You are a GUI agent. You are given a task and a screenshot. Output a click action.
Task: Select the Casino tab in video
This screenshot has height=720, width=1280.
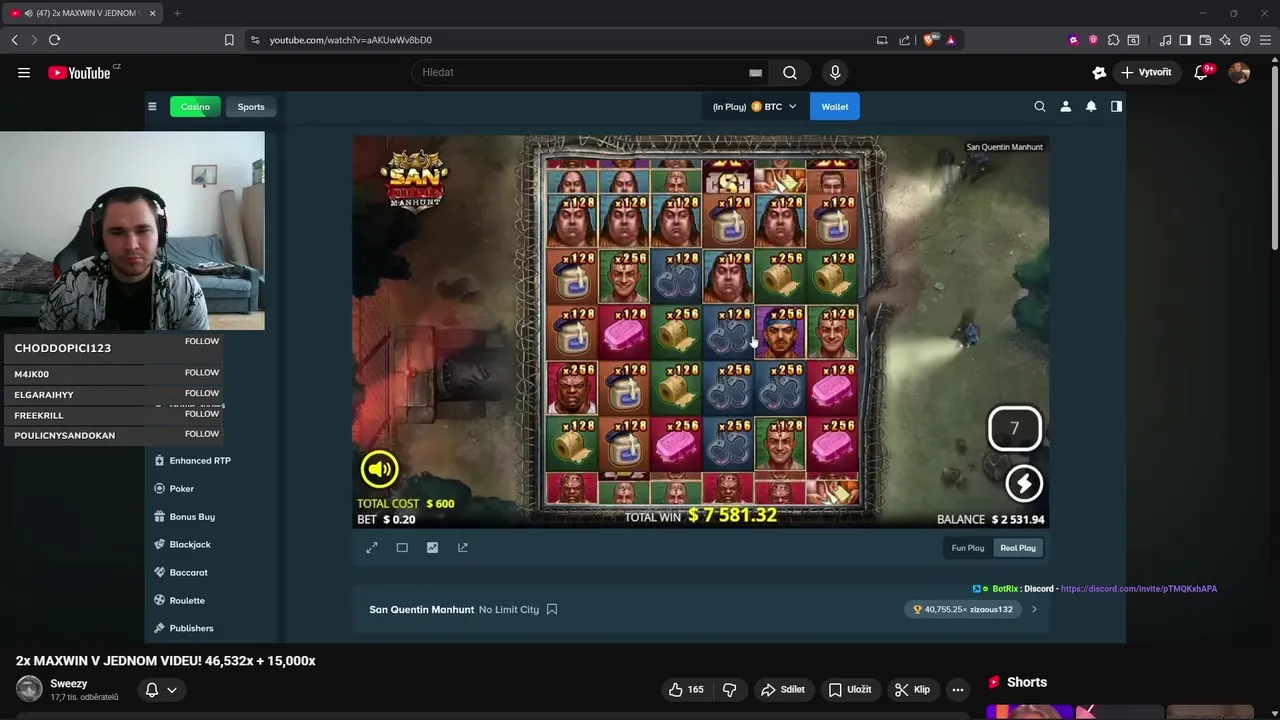pyautogui.click(x=195, y=107)
